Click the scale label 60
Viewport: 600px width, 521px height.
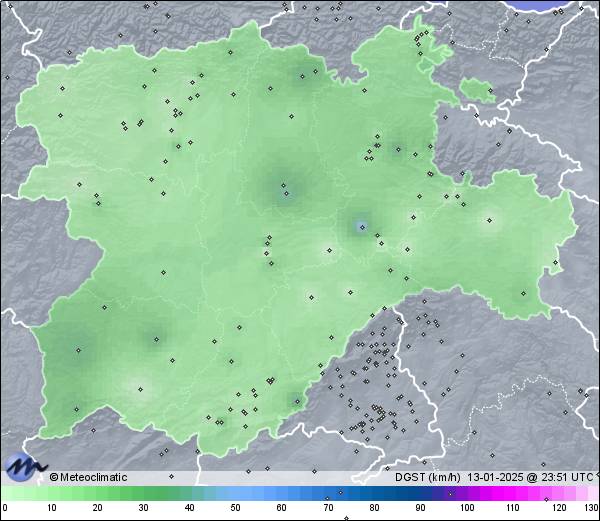[x=282, y=508]
